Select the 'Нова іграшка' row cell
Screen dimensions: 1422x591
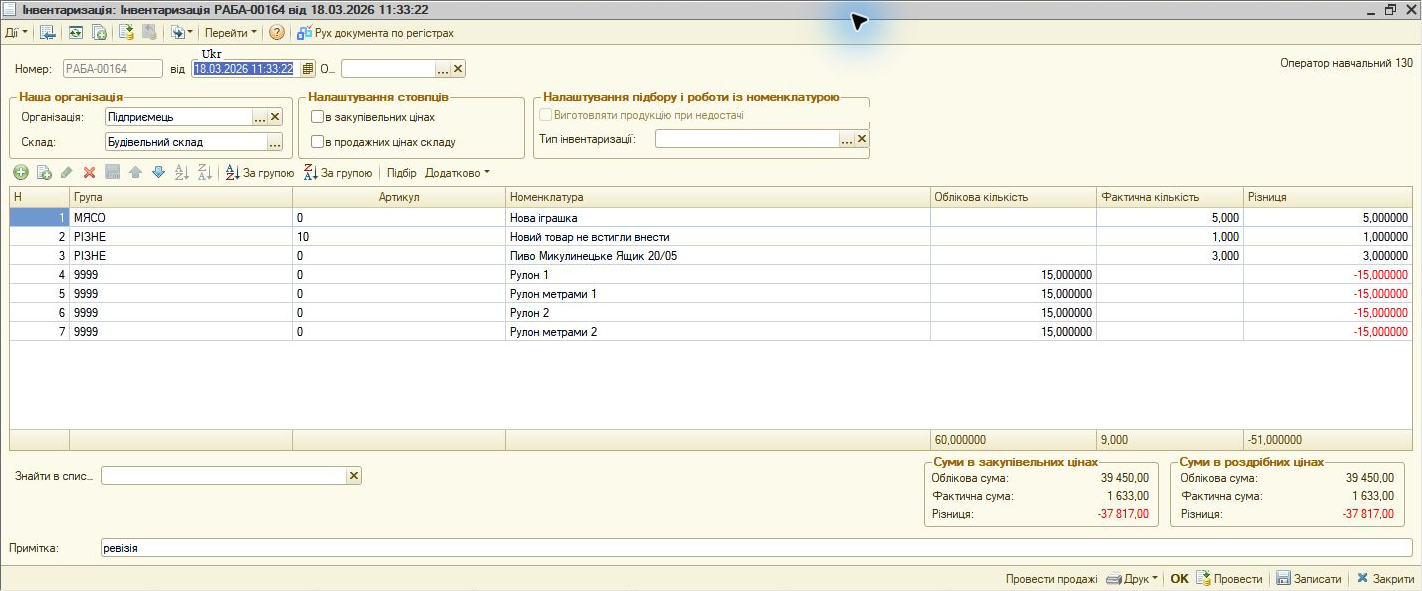pyautogui.click(x=717, y=217)
